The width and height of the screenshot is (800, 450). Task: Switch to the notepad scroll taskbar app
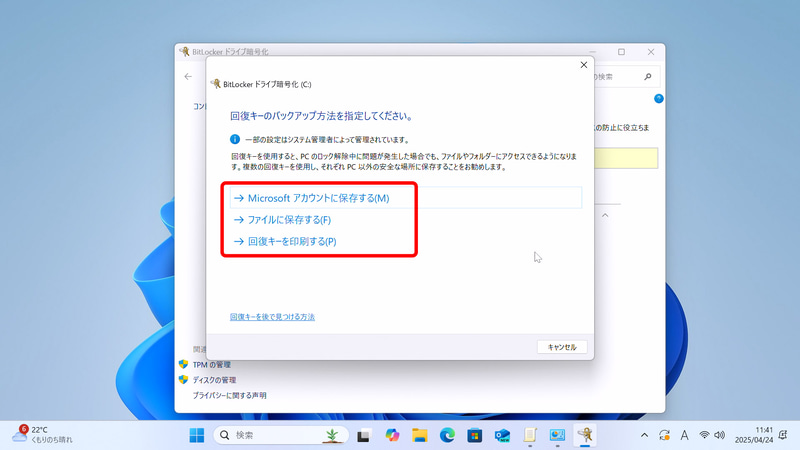[x=530, y=435]
